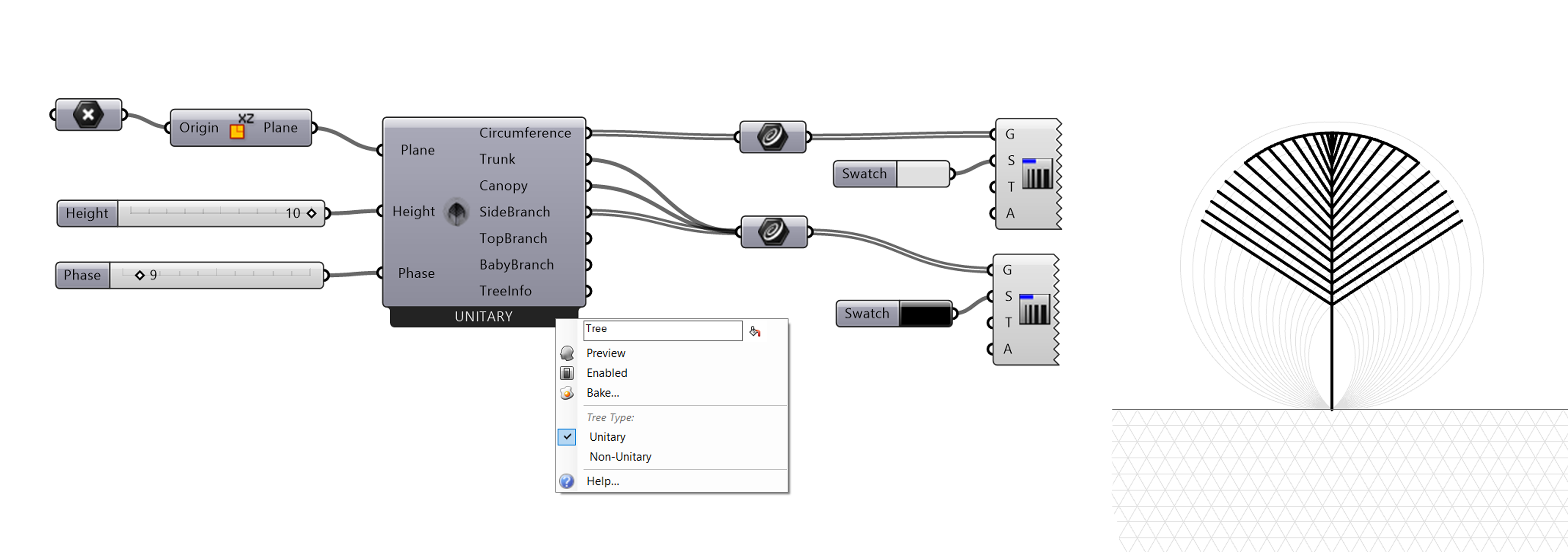Screen dimensions: 1568x552
Task: Click the Phase slider name label
Action: (x=82, y=275)
